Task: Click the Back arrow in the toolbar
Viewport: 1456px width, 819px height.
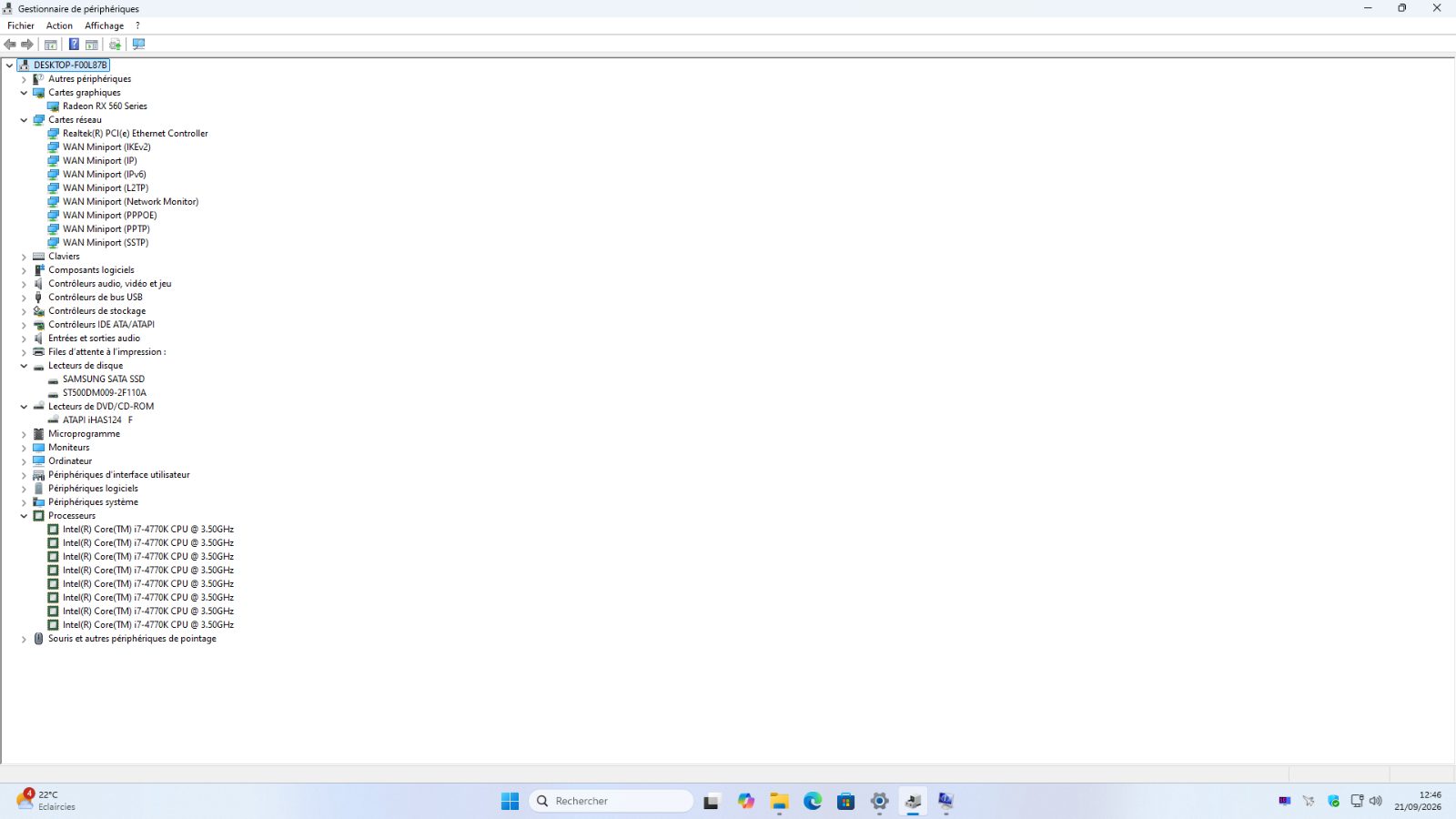Action: (10, 45)
